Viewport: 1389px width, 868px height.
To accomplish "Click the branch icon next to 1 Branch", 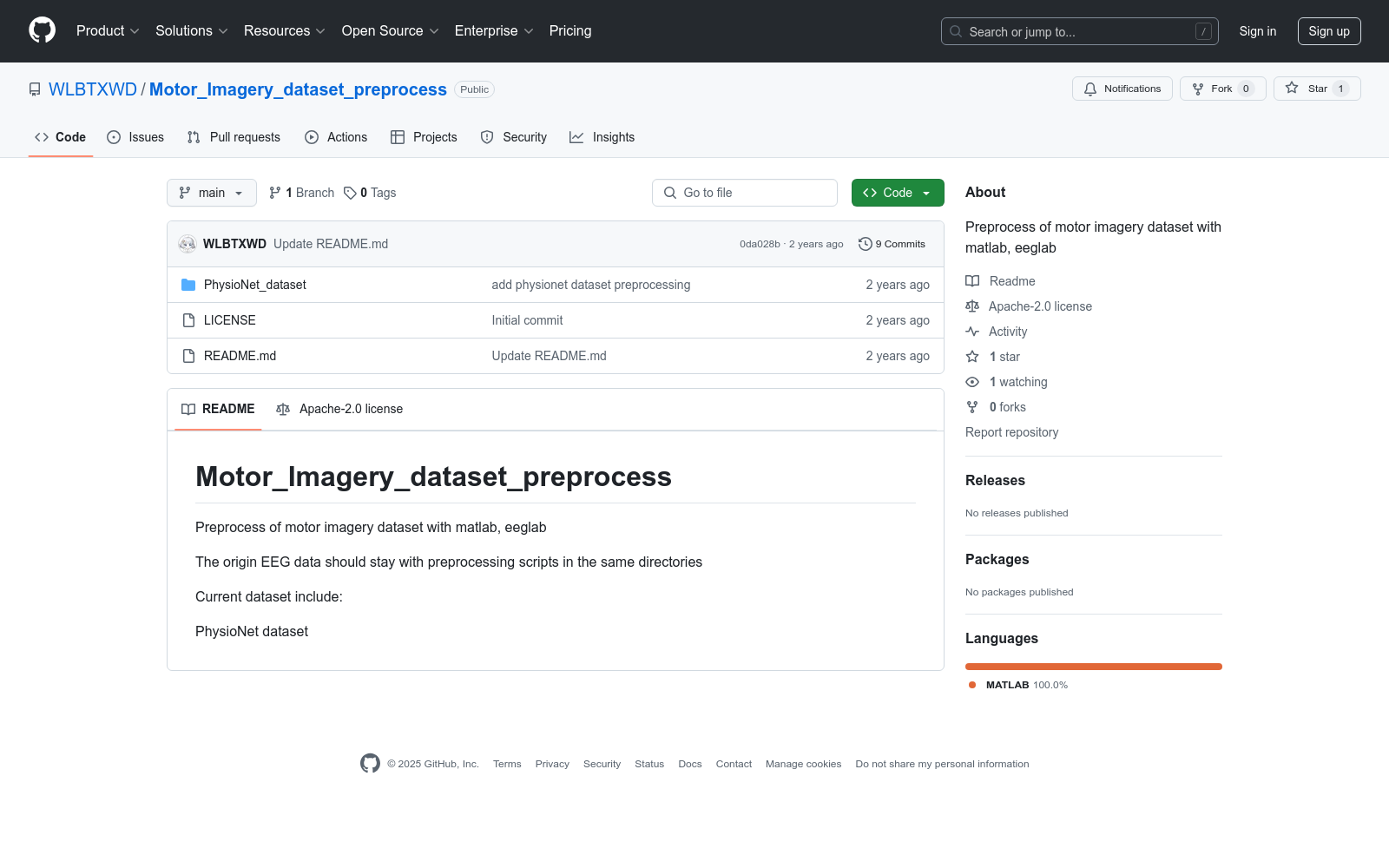I will tap(275, 193).
